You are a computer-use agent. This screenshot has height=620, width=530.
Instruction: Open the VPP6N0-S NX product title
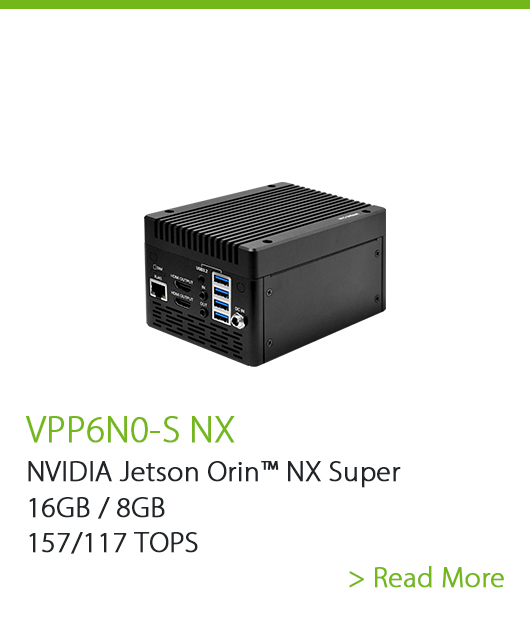pyautogui.click(x=130, y=429)
